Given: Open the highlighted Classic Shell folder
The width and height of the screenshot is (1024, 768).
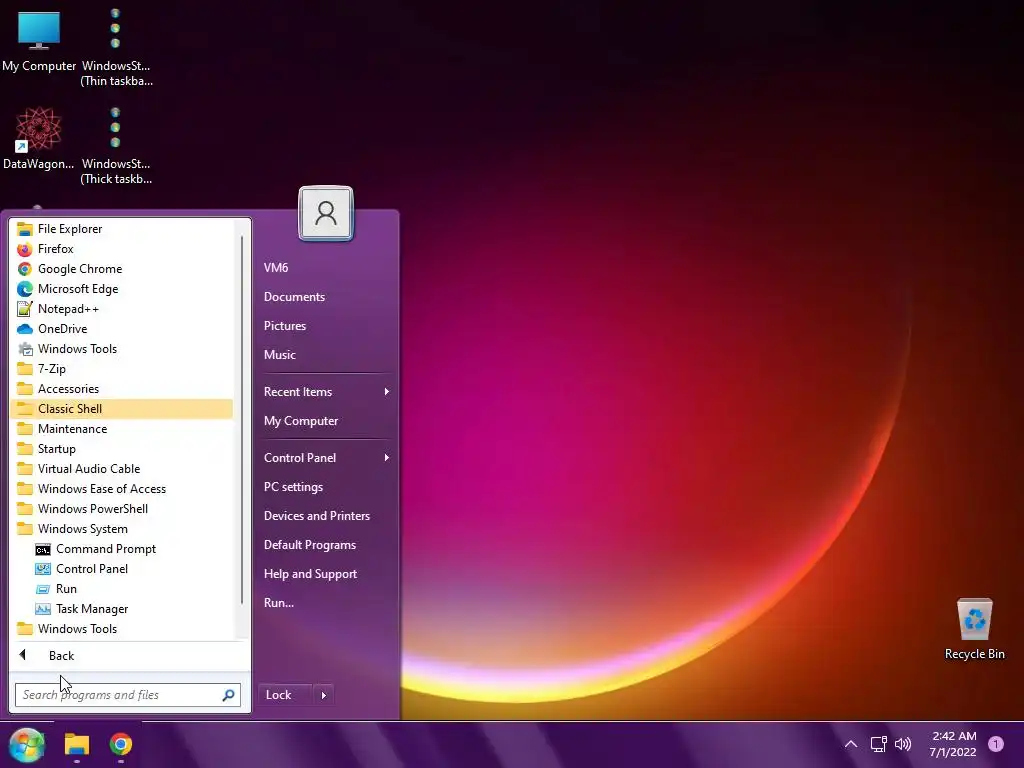Looking at the screenshot, I should pyautogui.click(x=122, y=409).
